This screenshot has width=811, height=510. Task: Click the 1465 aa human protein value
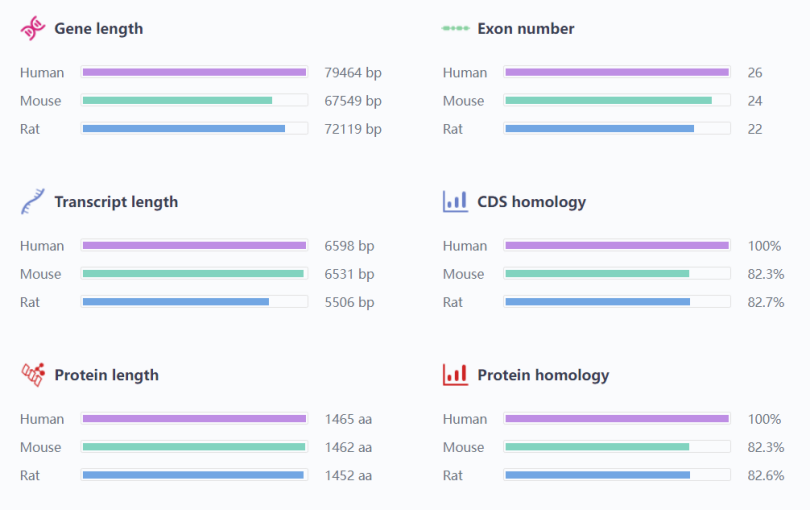[348, 419]
